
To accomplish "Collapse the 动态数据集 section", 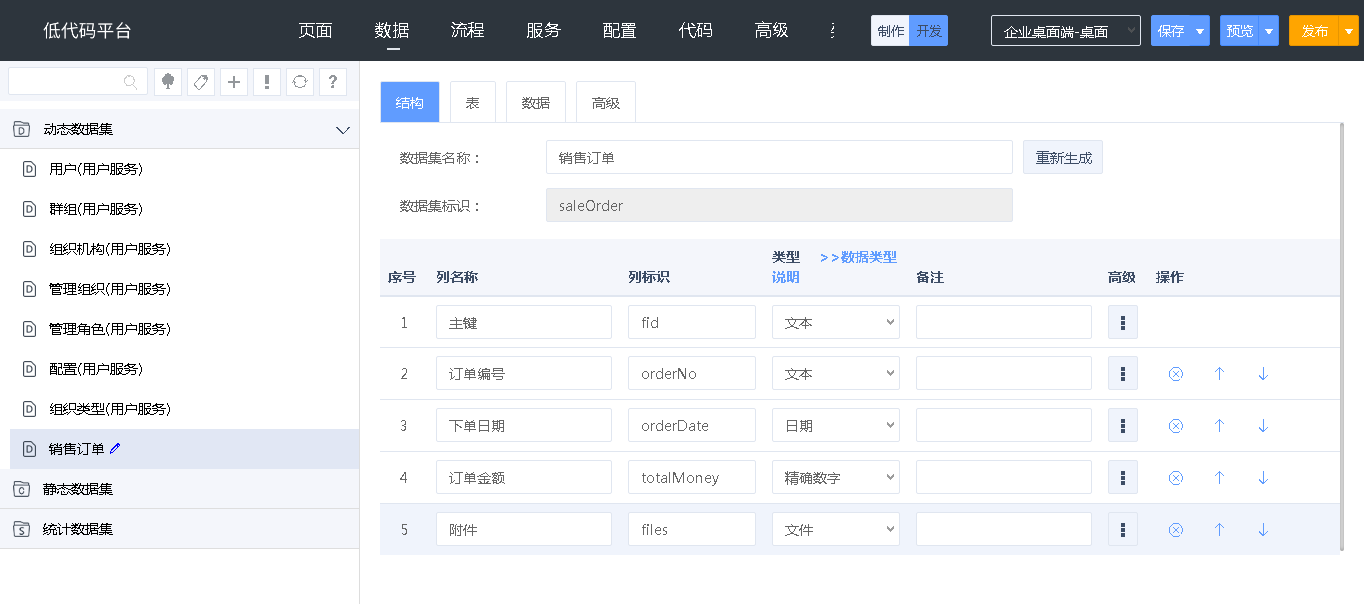I will [x=343, y=130].
